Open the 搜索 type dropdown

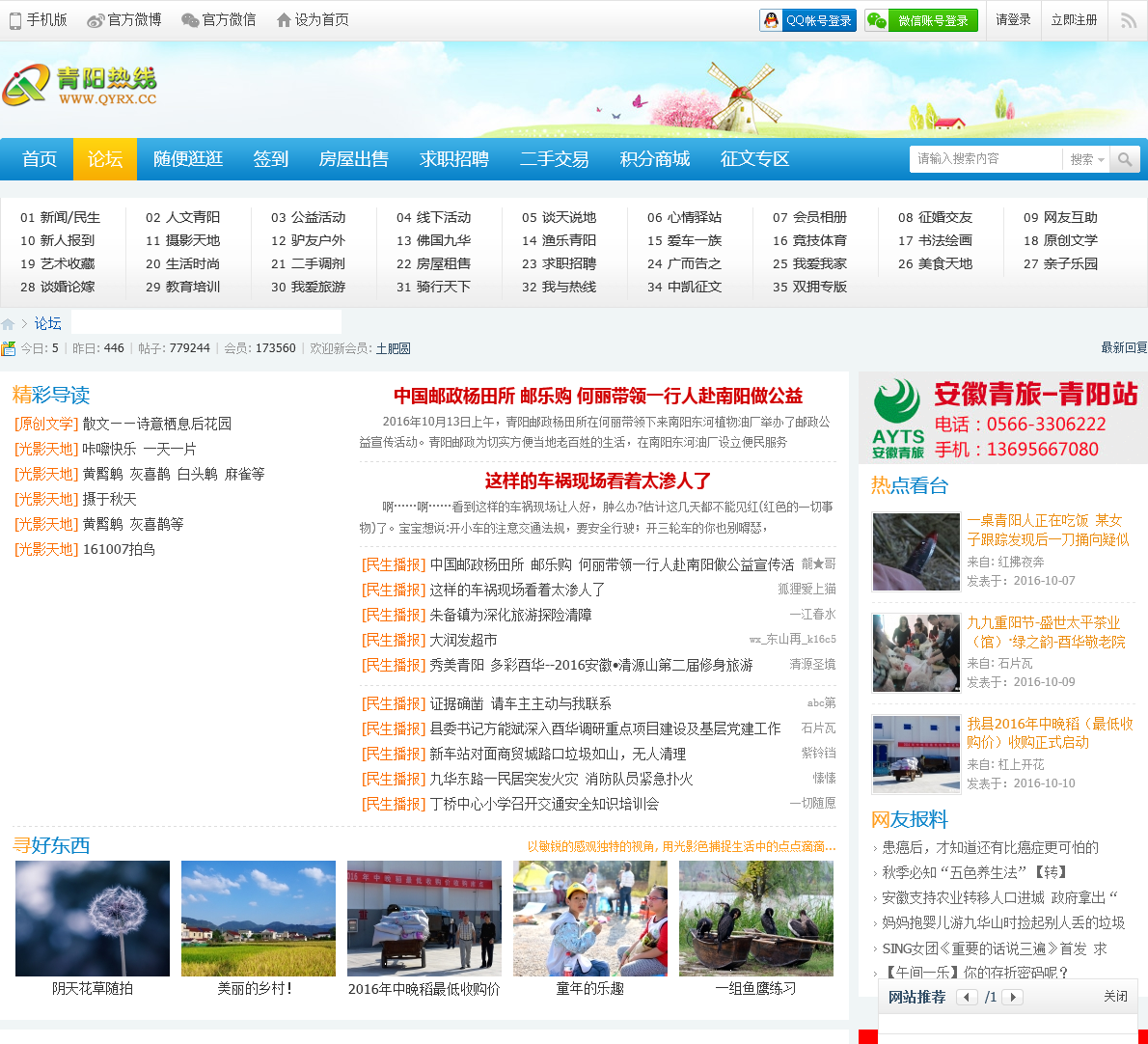coord(1086,159)
